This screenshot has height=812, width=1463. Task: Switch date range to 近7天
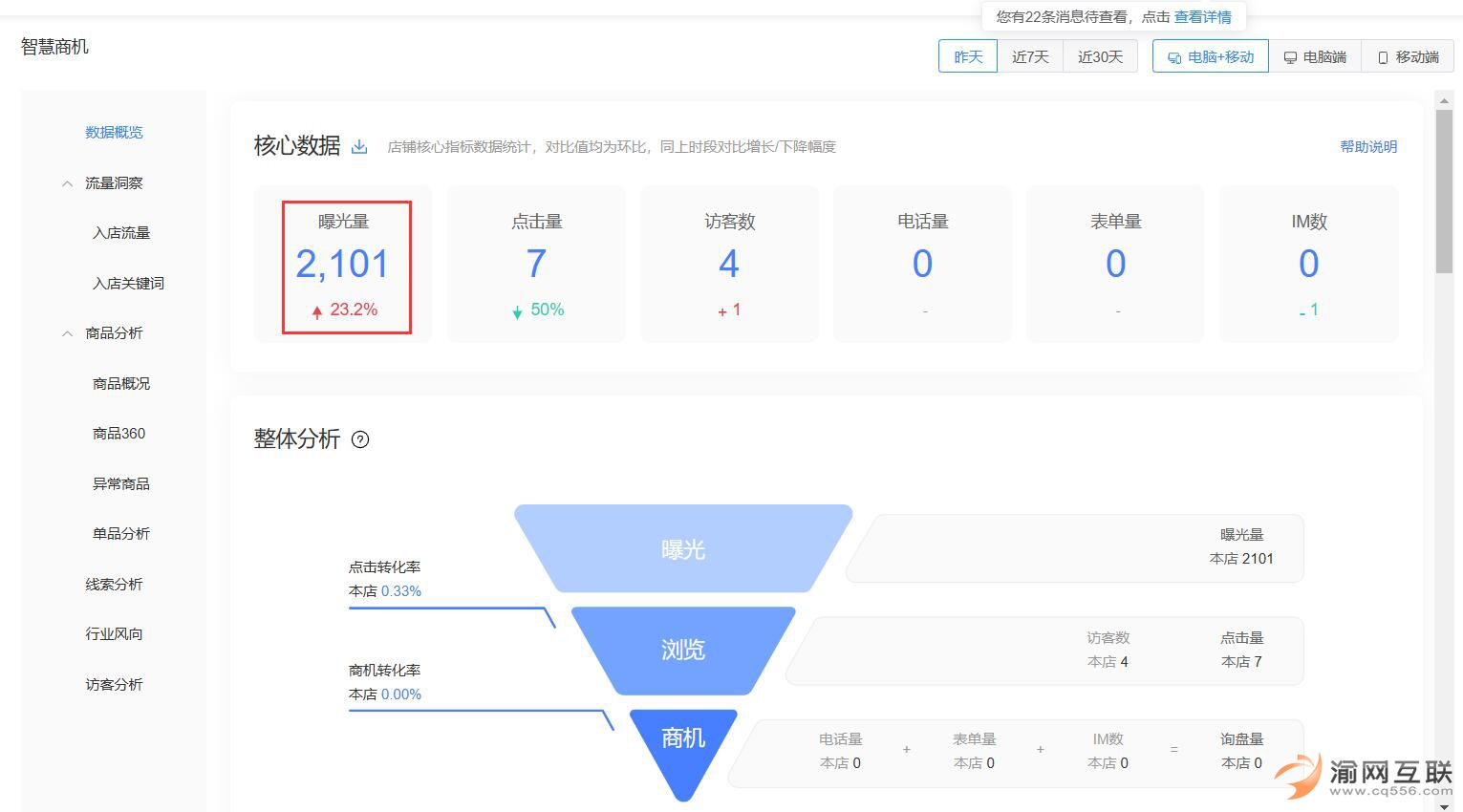click(x=1030, y=56)
